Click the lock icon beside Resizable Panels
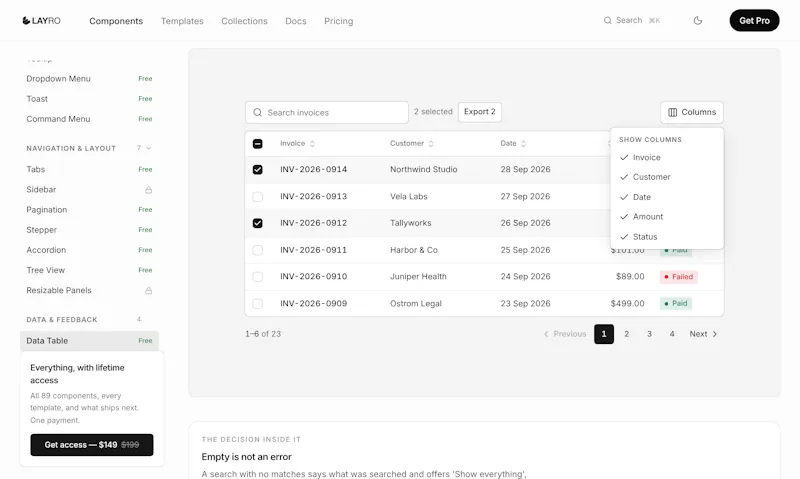The height and width of the screenshot is (479, 800). (x=148, y=291)
